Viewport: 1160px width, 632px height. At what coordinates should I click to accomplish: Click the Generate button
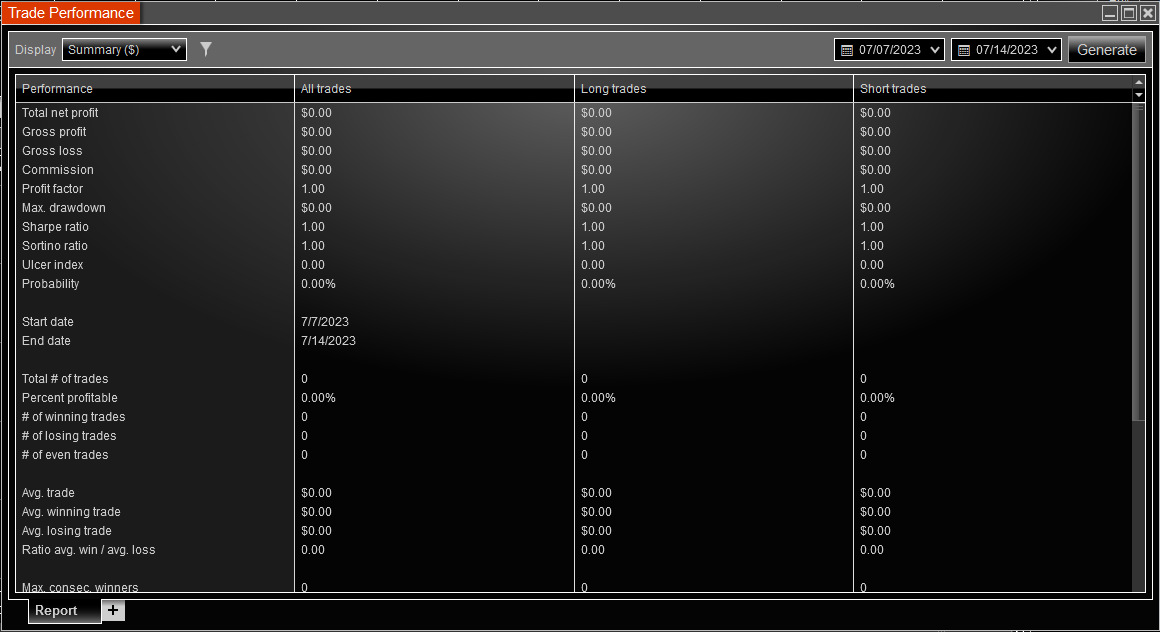[x=1107, y=50]
